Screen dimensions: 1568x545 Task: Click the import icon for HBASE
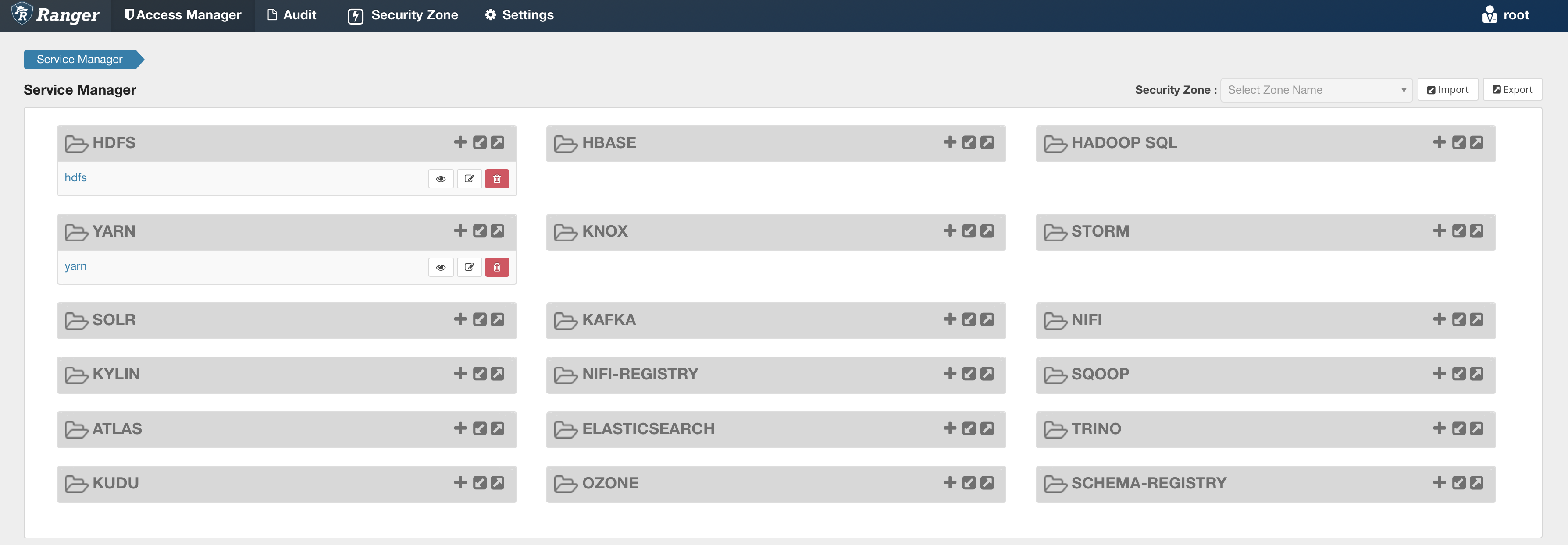[x=969, y=142]
